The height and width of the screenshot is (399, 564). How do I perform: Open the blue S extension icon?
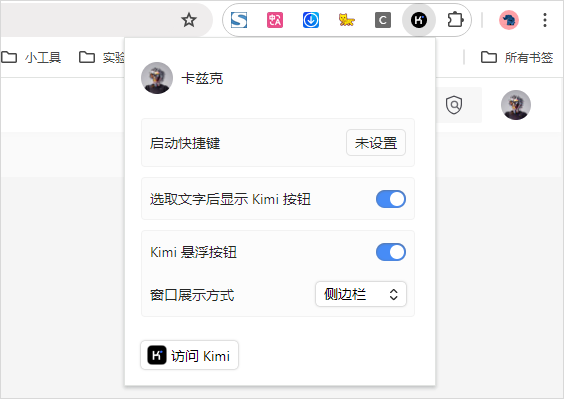(x=239, y=20)
